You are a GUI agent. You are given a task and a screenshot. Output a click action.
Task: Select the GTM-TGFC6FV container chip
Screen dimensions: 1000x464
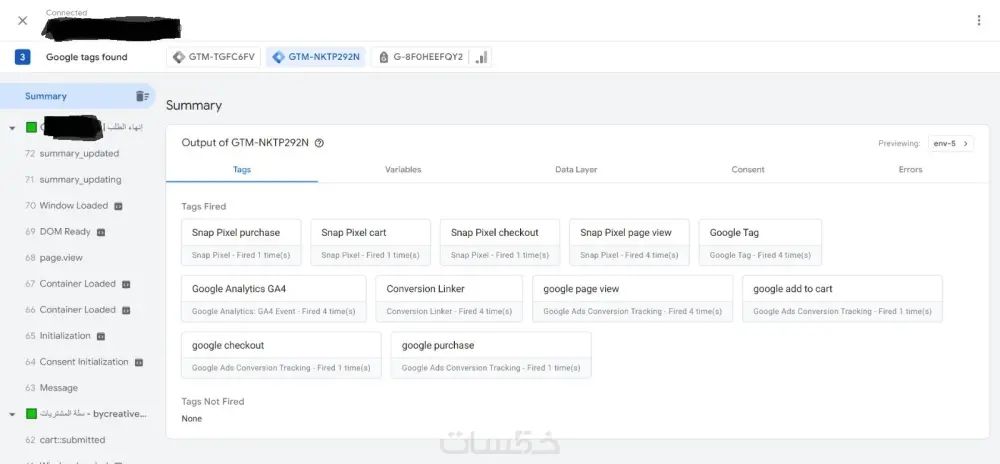pyautogui.click(x=214, y=57)
